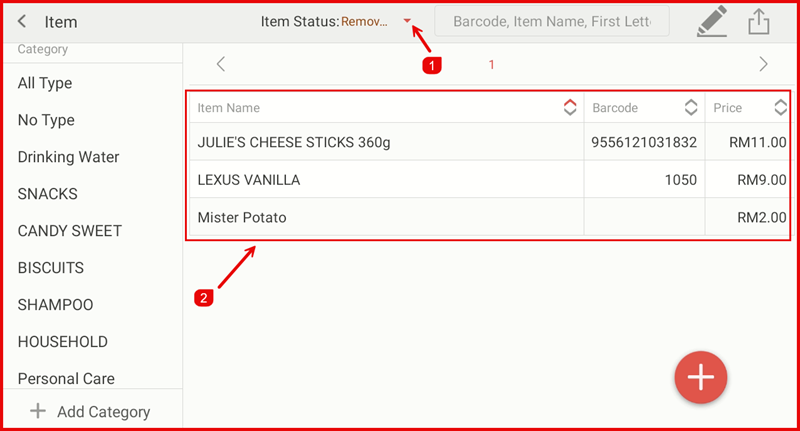Choose All Type category
800x431 pixels.
coord(45,83)
